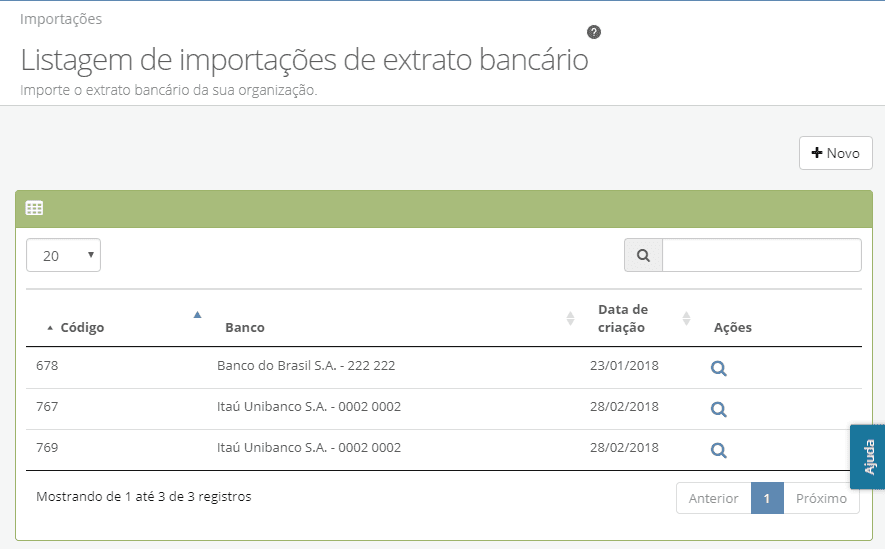885x549 pixels.
Task: Click the plus icon on Novo button
Action: point(817,153)
